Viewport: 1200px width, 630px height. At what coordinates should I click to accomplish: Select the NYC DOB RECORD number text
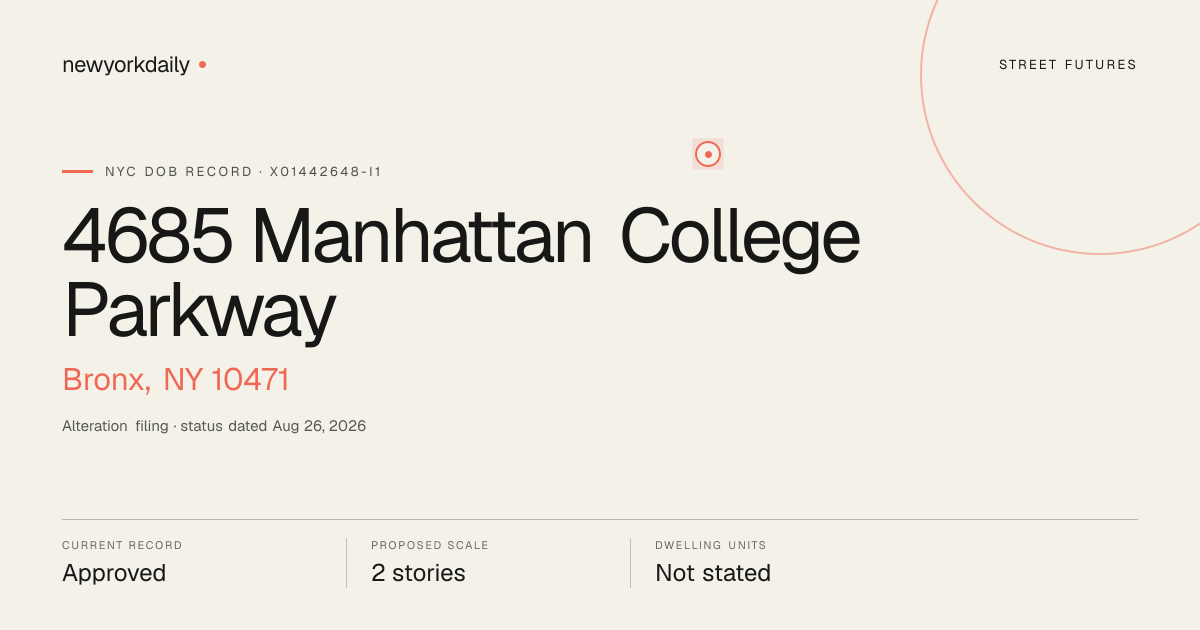pos(243,172)
